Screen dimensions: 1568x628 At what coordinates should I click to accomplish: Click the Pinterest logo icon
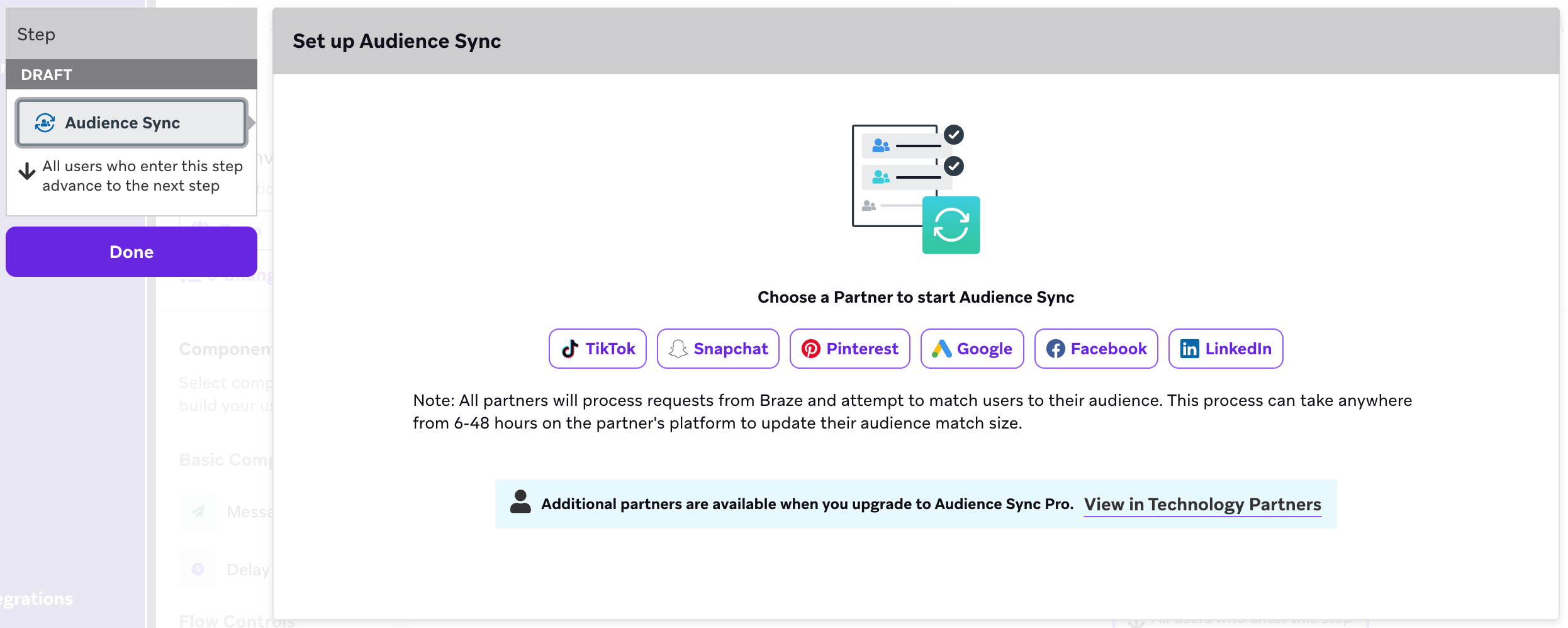pos(810,349)
